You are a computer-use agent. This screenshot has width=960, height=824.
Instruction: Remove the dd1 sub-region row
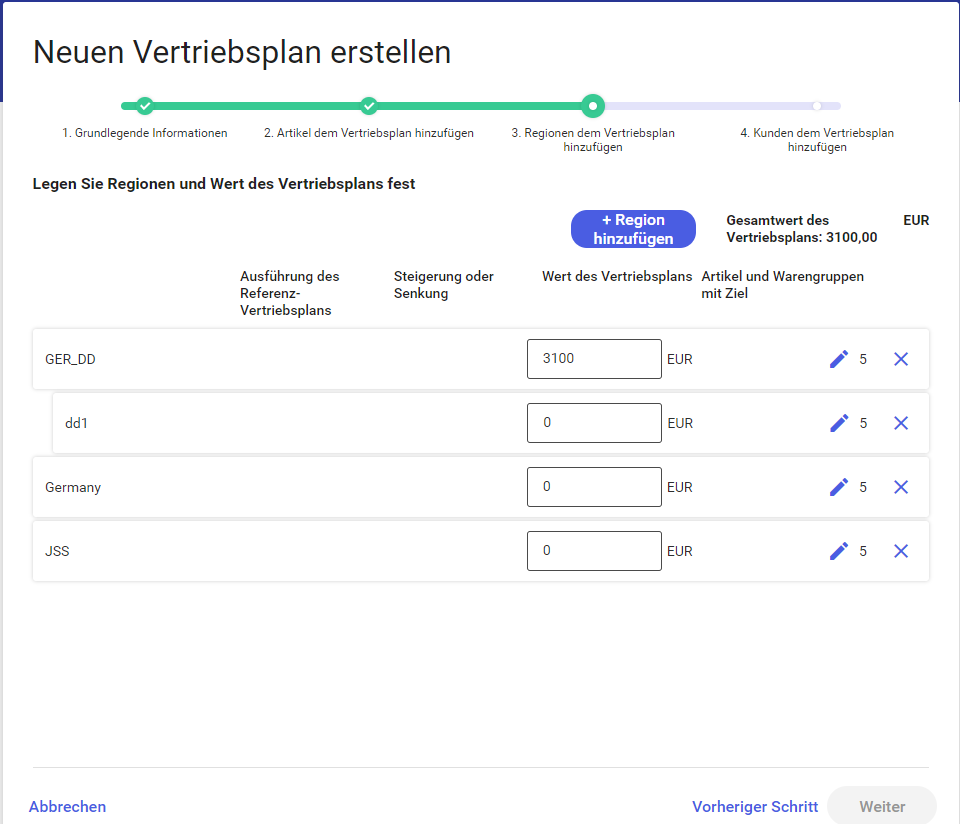coord(901,423)
